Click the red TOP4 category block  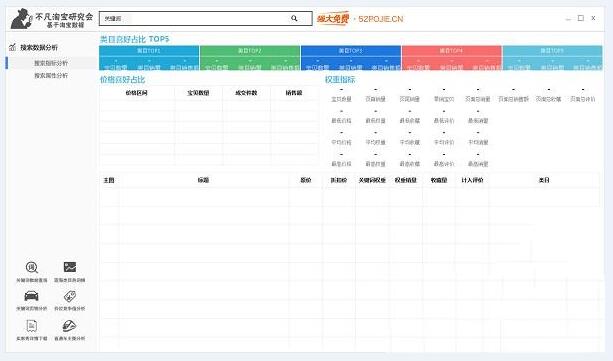point(452,58)
